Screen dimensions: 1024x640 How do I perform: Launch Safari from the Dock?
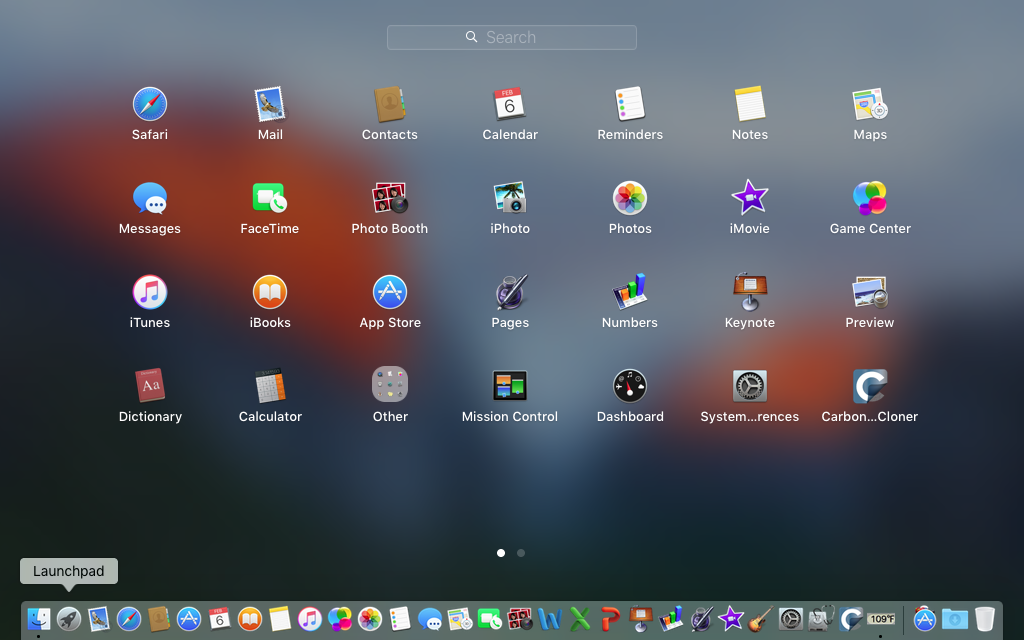click(129, 619)
